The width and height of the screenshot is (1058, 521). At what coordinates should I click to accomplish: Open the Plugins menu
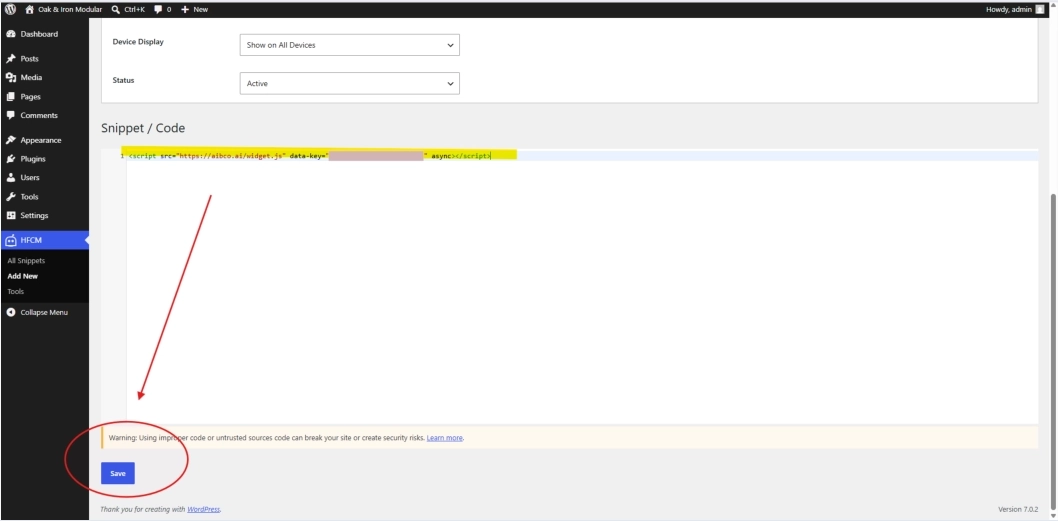[x=45, y=159]
